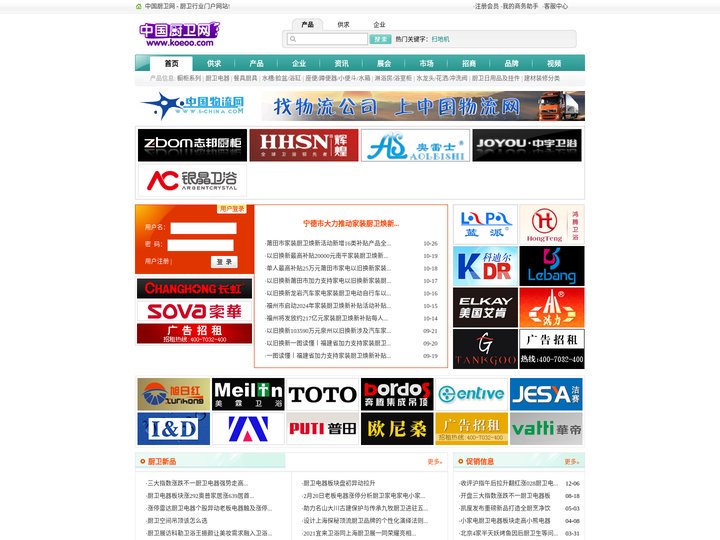The width and height of the screenshot is (720, 540).
Task: Open the JESA 洁赛 logo
Action: coord(546,394)
